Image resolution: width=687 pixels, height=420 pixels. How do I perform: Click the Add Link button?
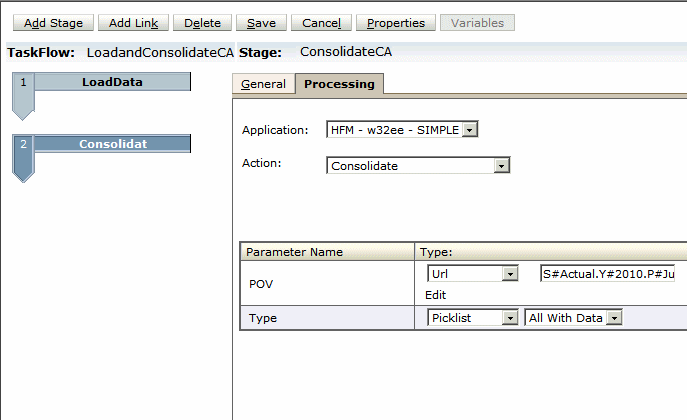pos(133,23)
